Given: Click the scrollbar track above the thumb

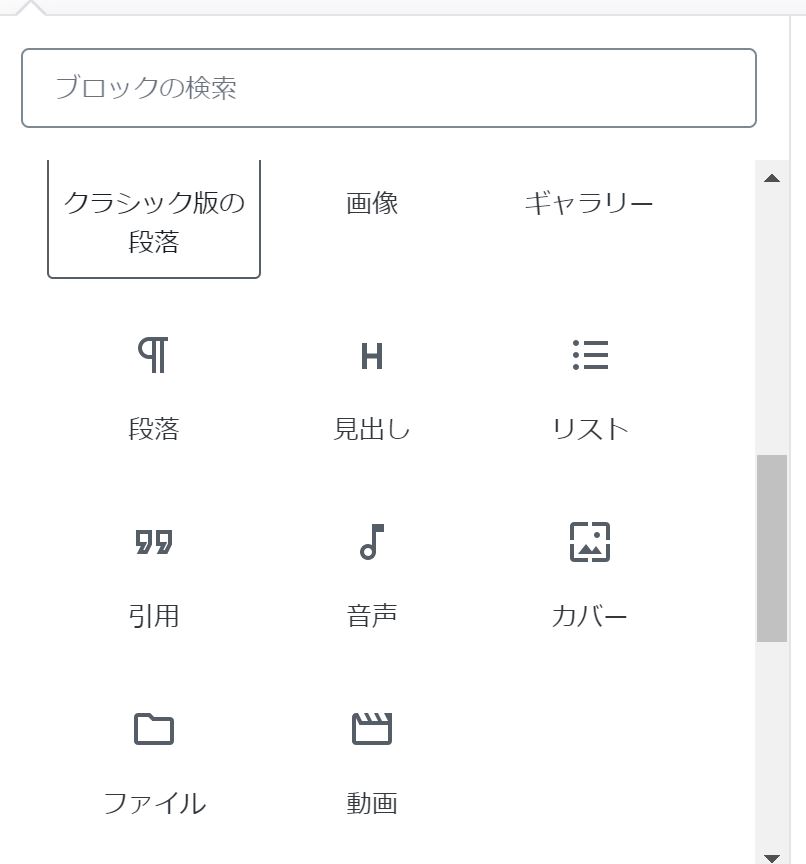Looking at the screenshot, I should pos(771,320).
